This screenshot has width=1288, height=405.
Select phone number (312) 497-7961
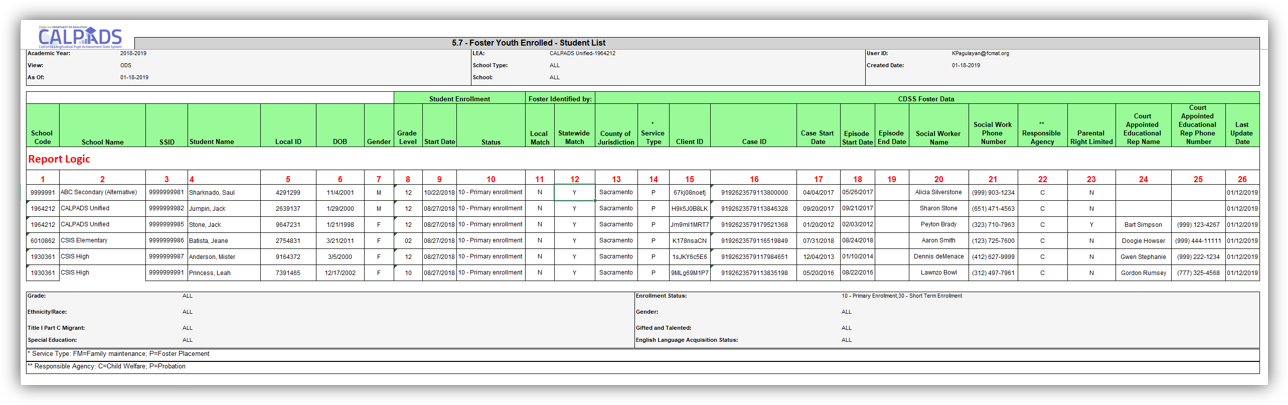coord(993,272)
